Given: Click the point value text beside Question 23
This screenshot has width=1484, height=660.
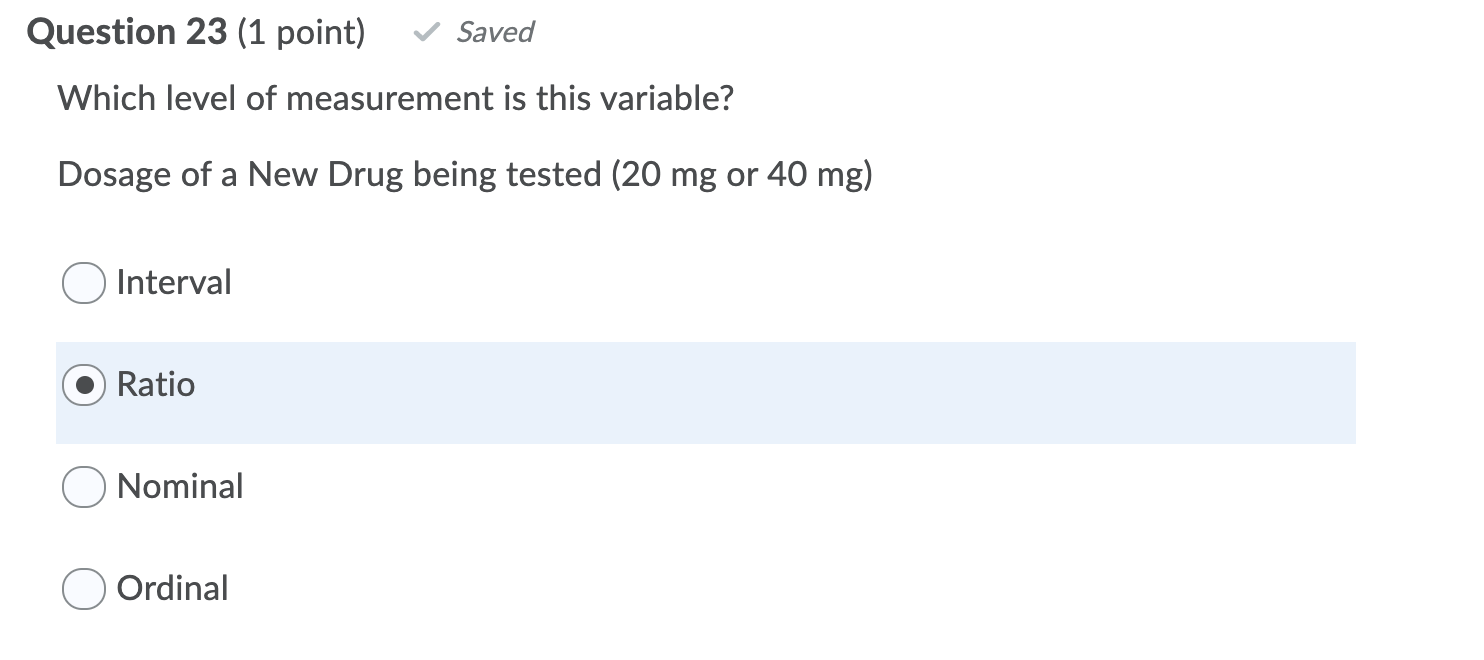Looking at the screenshot, I should pos(300,32).
